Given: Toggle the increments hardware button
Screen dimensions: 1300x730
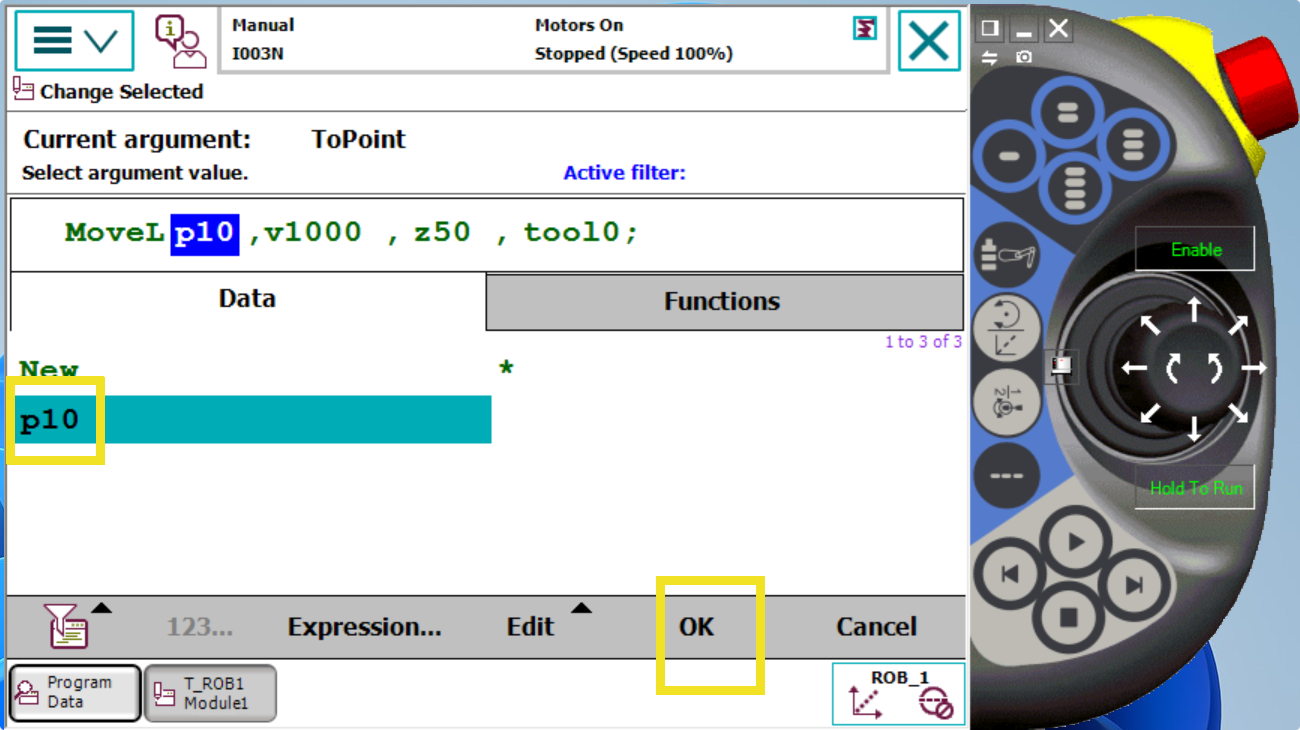Looking at the screenshot, I should [x=1005, y=473].
